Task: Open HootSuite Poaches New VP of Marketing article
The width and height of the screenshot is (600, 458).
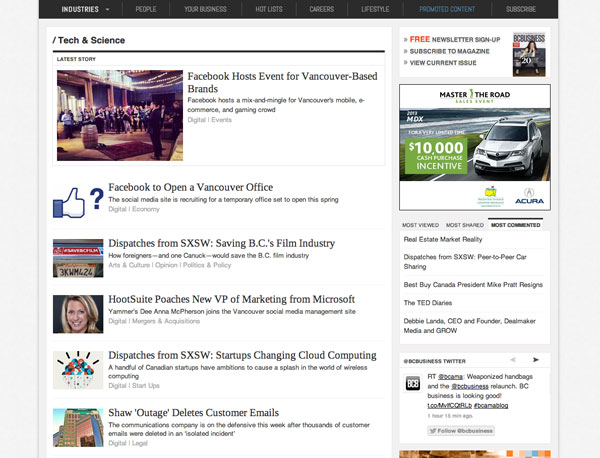Action: (232, 299)
